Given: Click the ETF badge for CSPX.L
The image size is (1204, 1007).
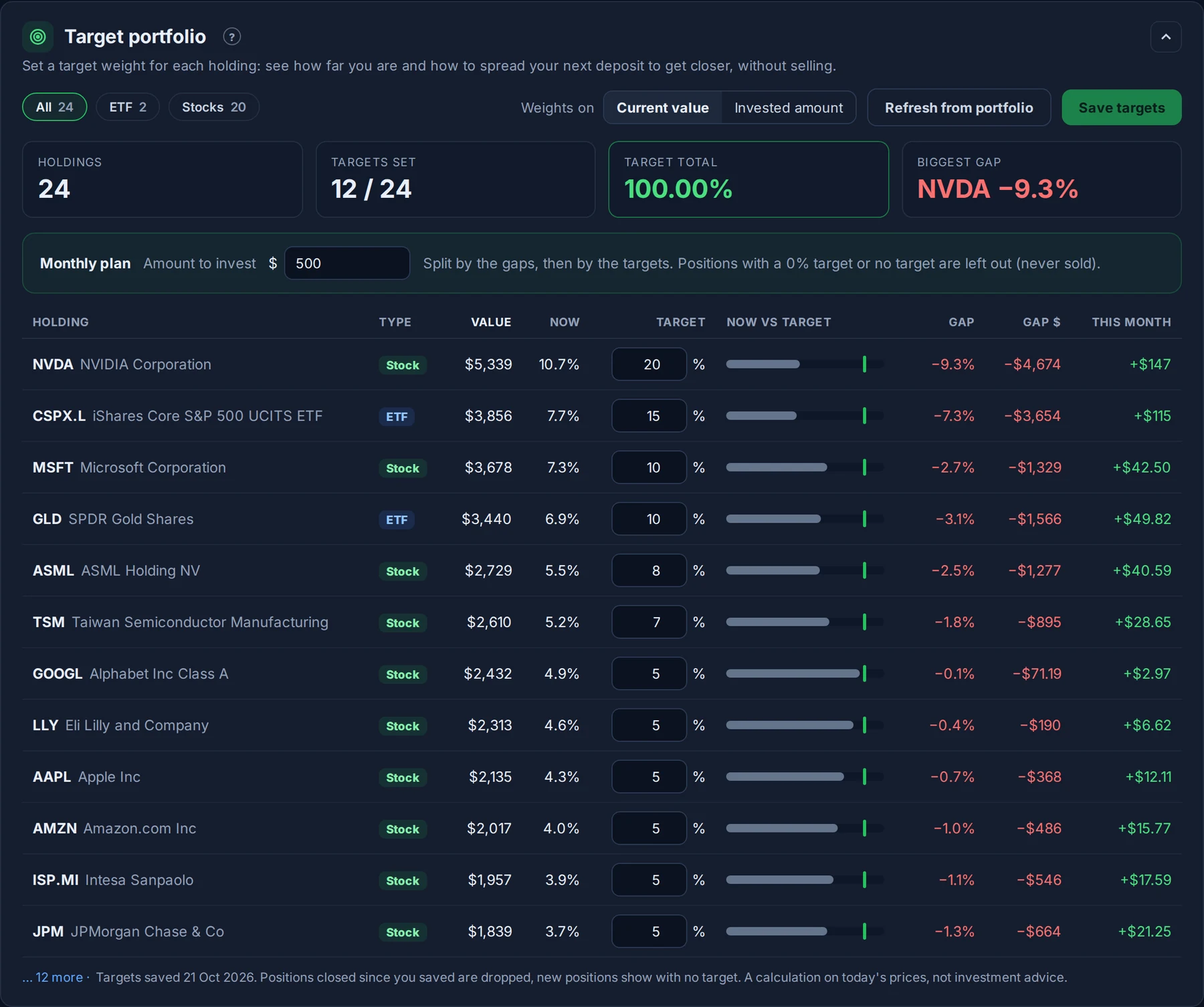Looking at the screenshot, I should point(397,417).
